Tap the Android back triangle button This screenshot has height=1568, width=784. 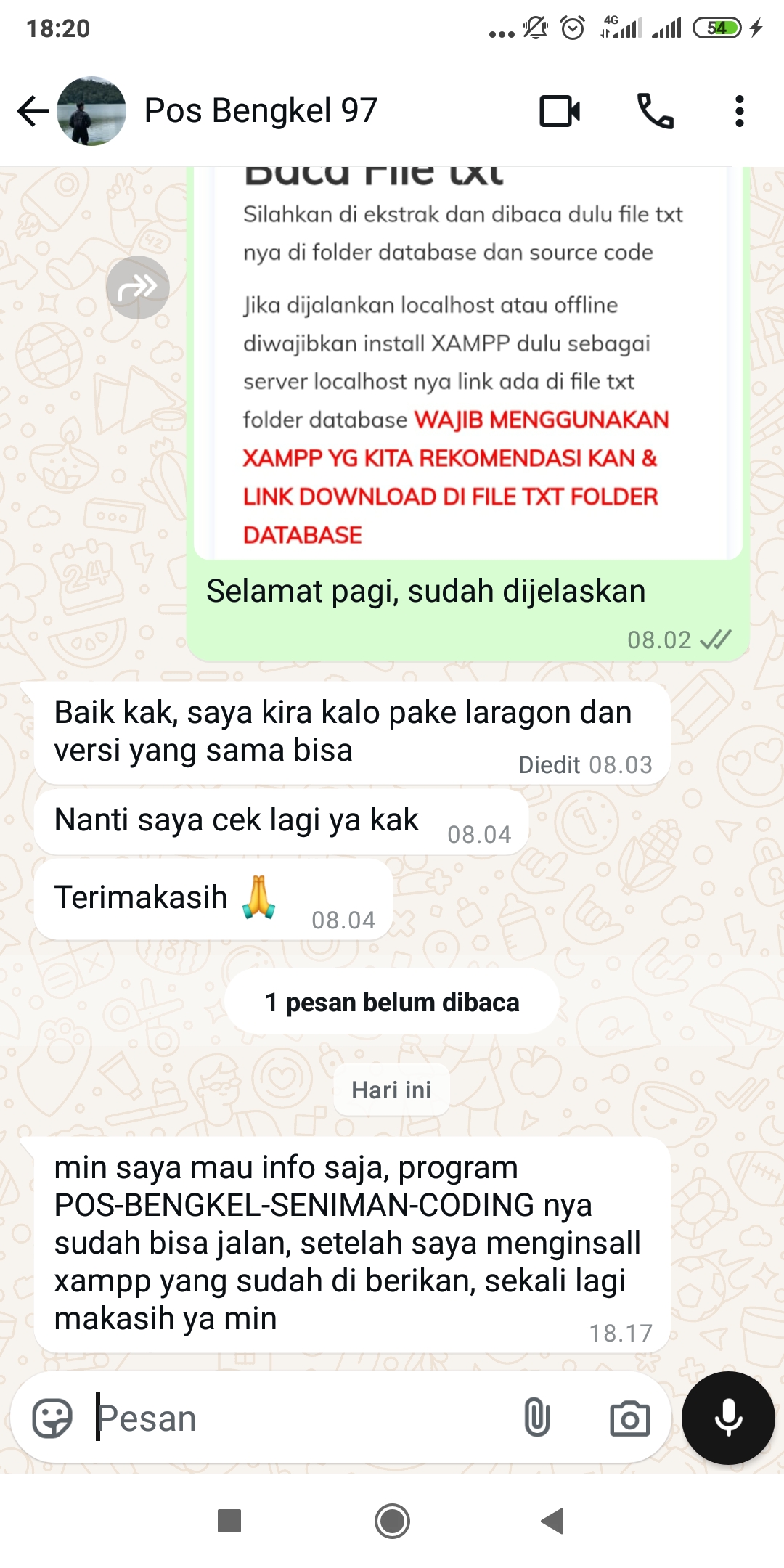pyautogui.click(x=553, y=1521)
